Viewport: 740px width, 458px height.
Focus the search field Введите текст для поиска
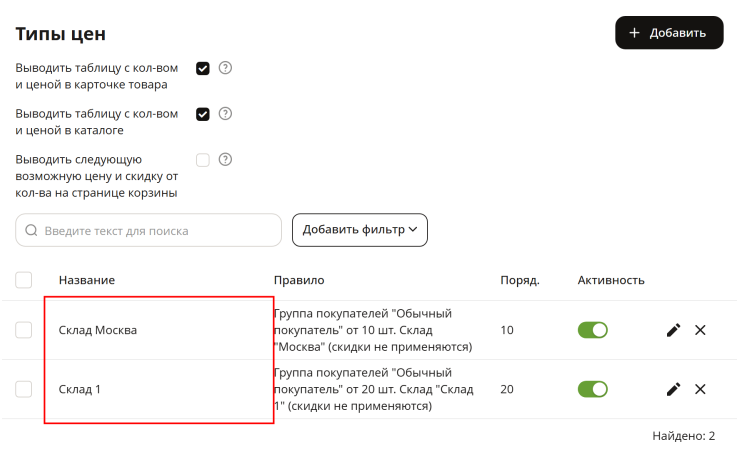click(148, 230)
